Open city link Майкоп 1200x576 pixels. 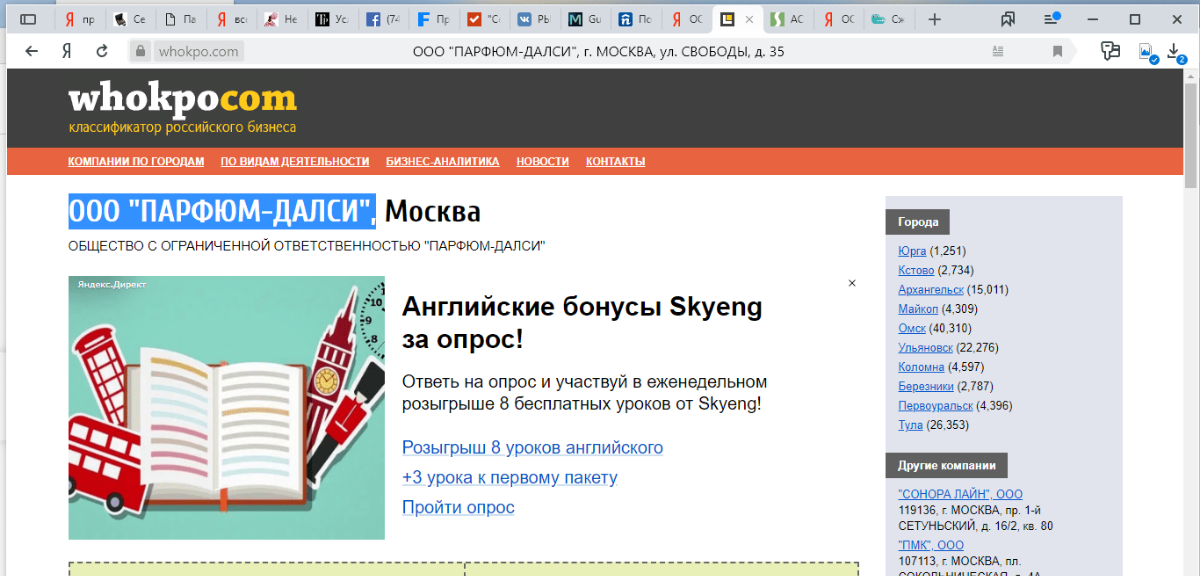918,309
